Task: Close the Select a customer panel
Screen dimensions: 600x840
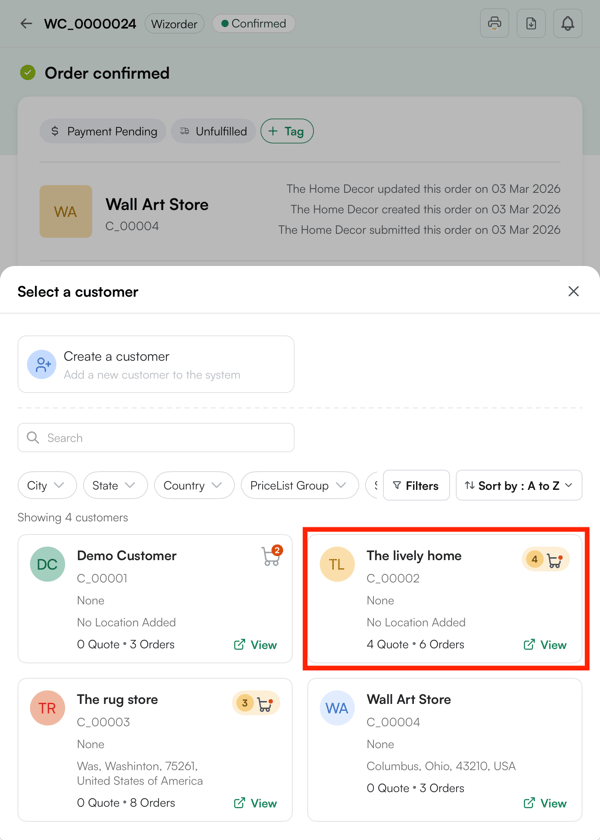Action: tap(573, 291)
